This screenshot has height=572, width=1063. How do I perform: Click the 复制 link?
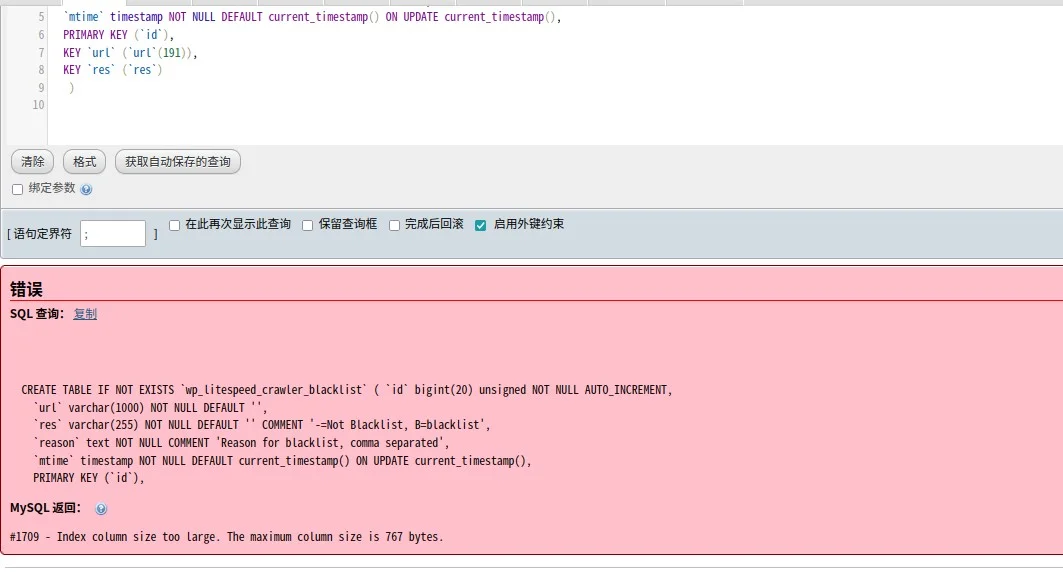(85, 314)
